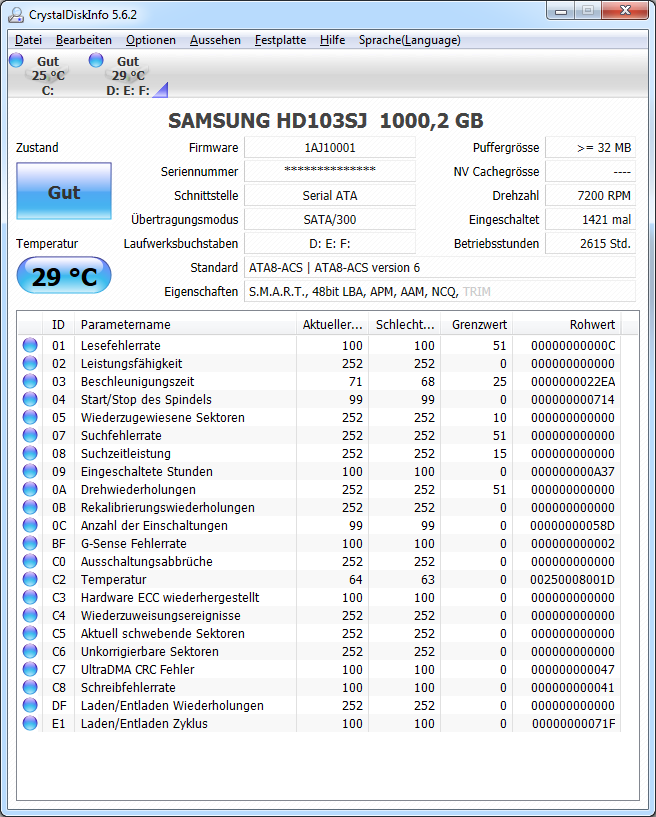This screenshot has width=656, height=817.
Task: Switch to D: E: F: drive tab
Action: pos(128,75)
